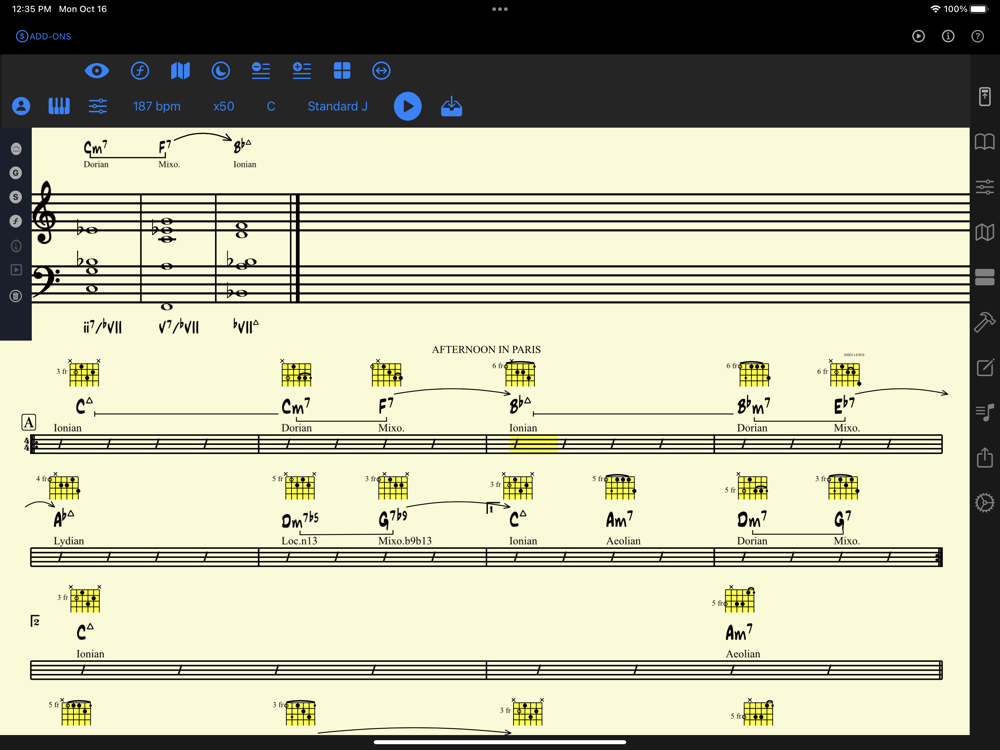Start playback with the blue play button
Screen dimensions: 1000x750
pyautogui.click(x=408, y=107)
